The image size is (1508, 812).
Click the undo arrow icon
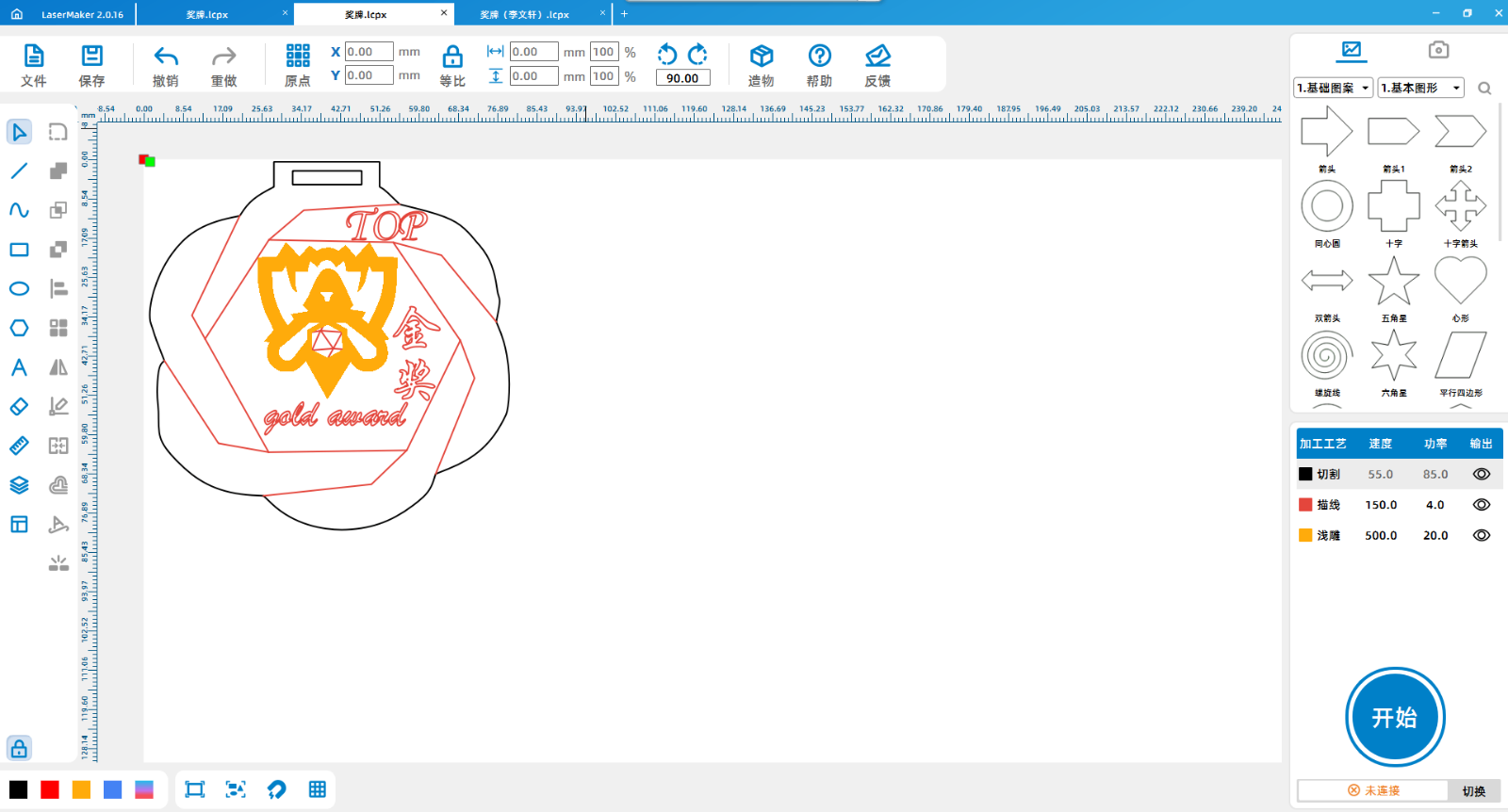click(166, 57)
